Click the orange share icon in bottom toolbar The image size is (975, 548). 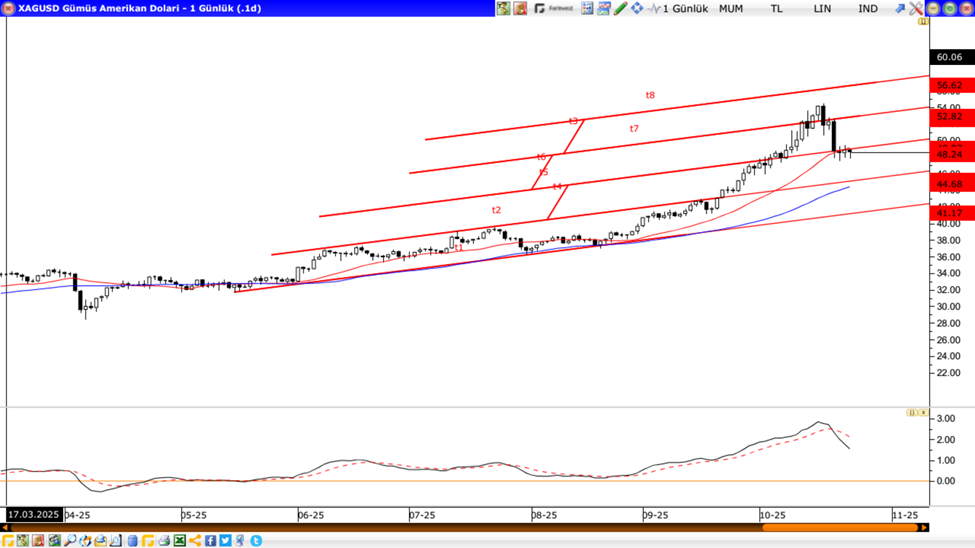point(195,541)
